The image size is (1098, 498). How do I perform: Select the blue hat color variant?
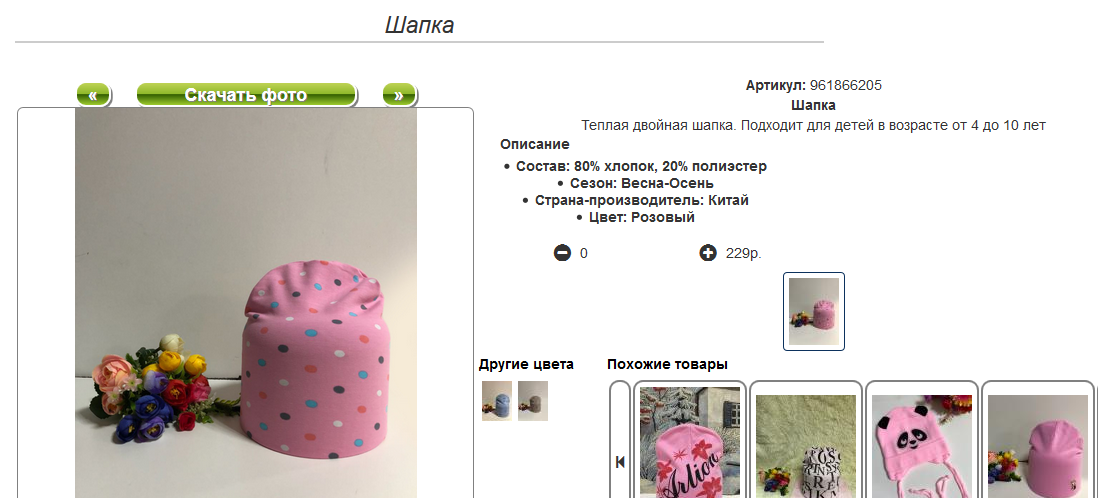[x=496, y=401]
